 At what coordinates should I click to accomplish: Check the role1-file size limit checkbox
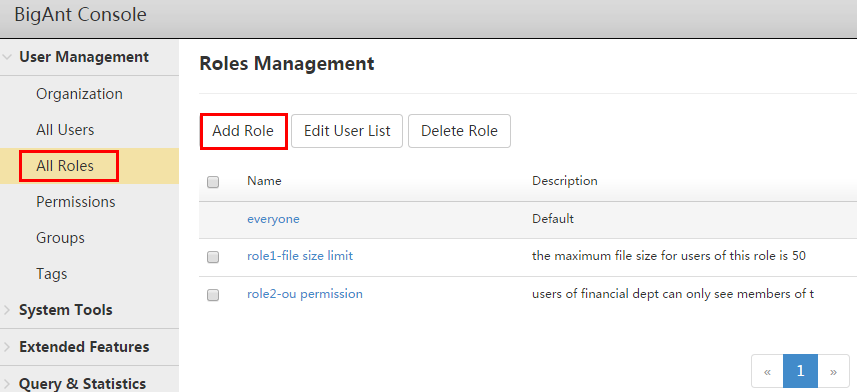click(x=213, y=256)
